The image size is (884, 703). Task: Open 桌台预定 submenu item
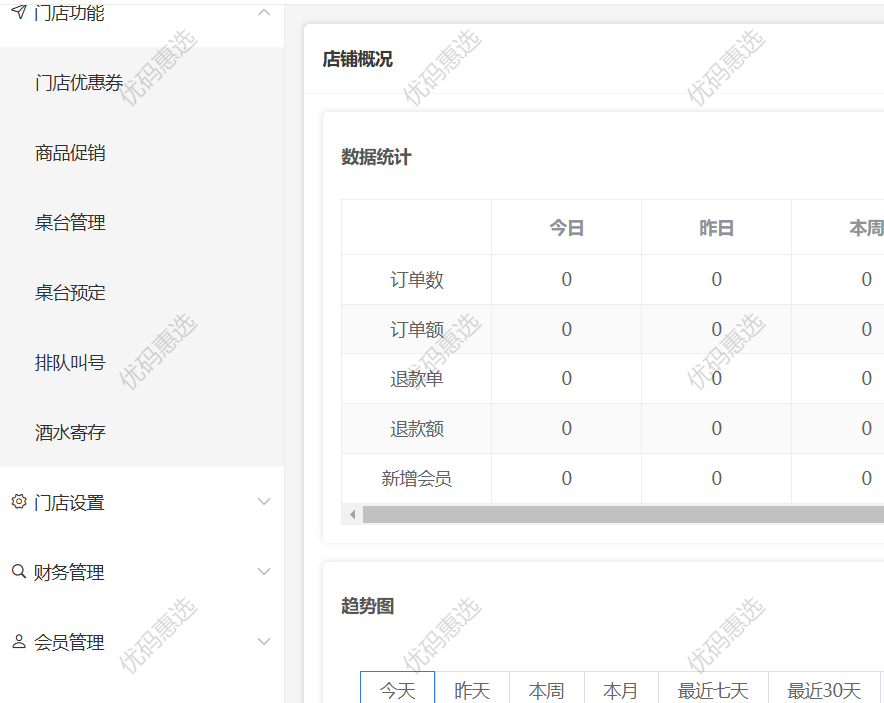point(70,293)
